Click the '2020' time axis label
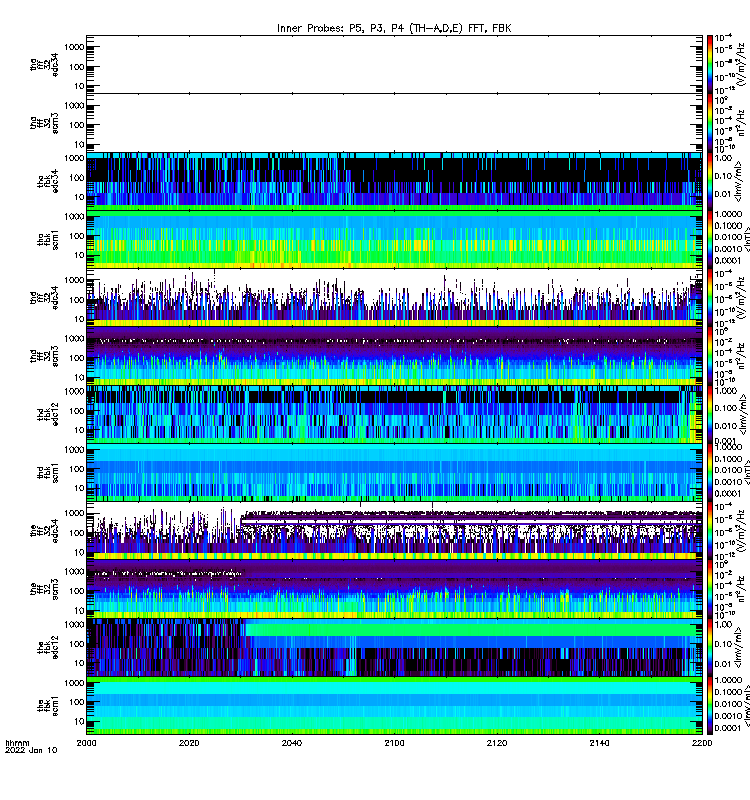 189,743
